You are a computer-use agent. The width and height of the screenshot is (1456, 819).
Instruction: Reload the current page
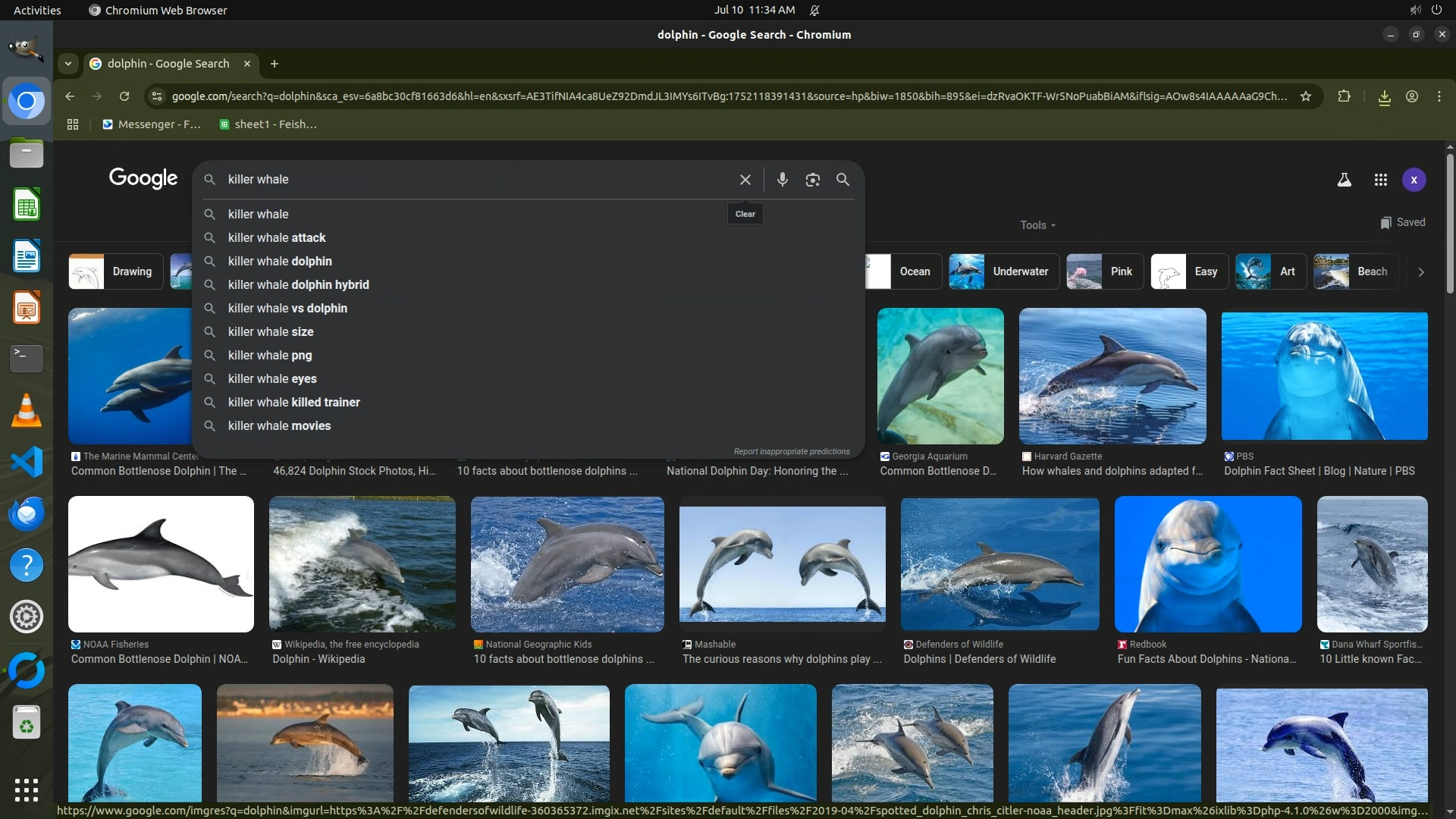124,96
